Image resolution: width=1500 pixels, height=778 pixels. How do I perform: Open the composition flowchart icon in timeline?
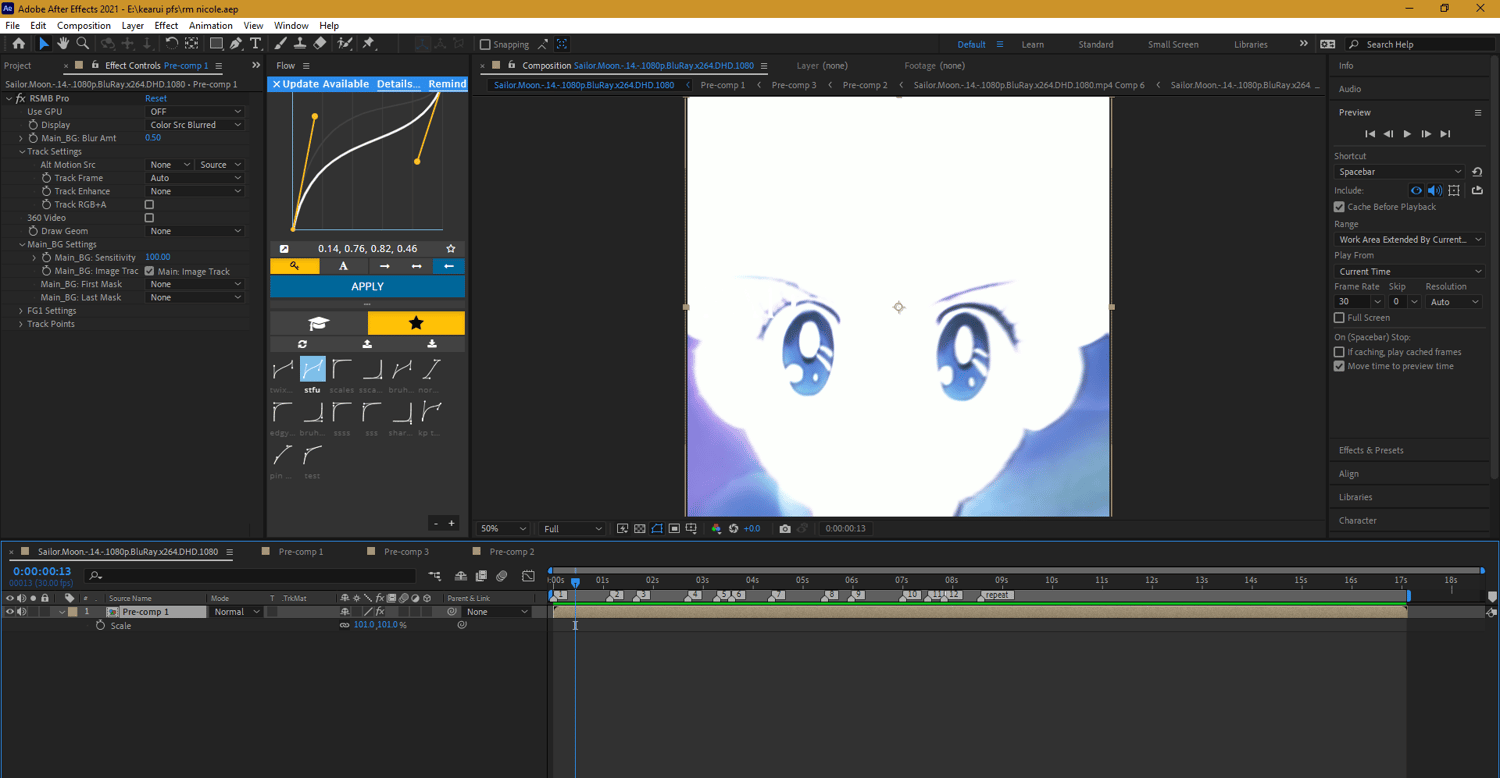[435, 576]
